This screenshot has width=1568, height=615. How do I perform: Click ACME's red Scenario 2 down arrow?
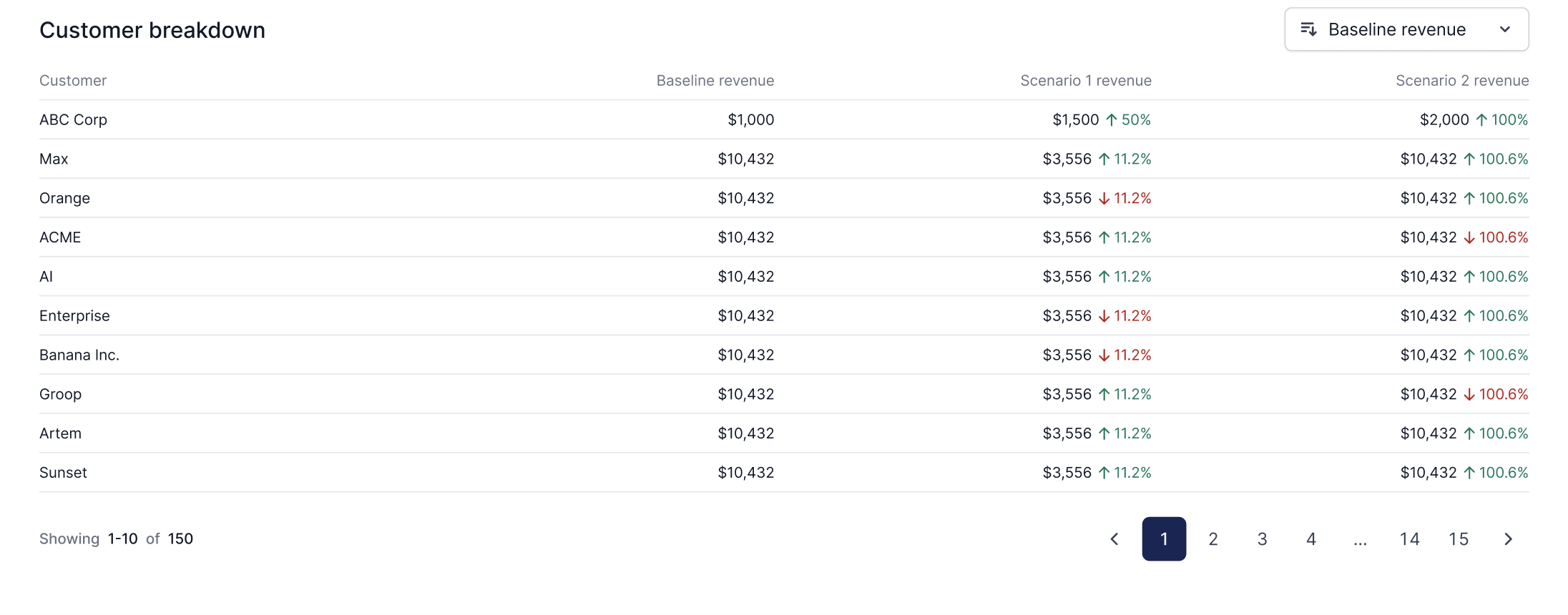pyautogui.click(x=1469, y=238)
